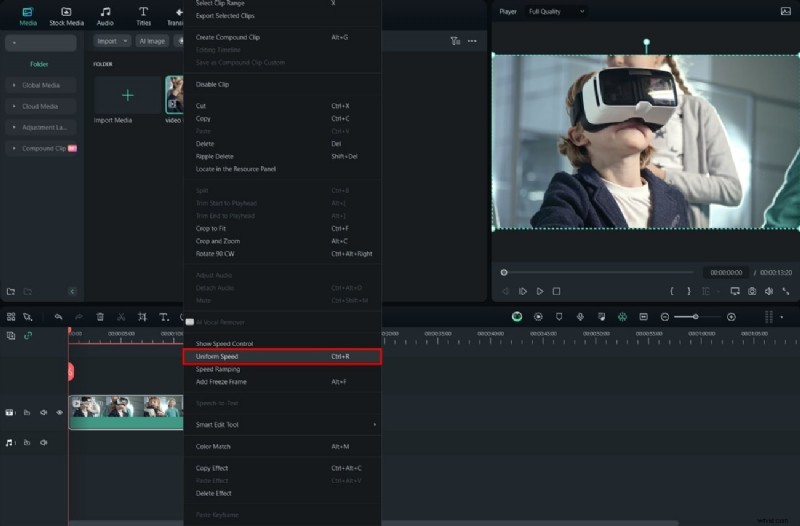Click the text T tool icon

click(164, 317)
